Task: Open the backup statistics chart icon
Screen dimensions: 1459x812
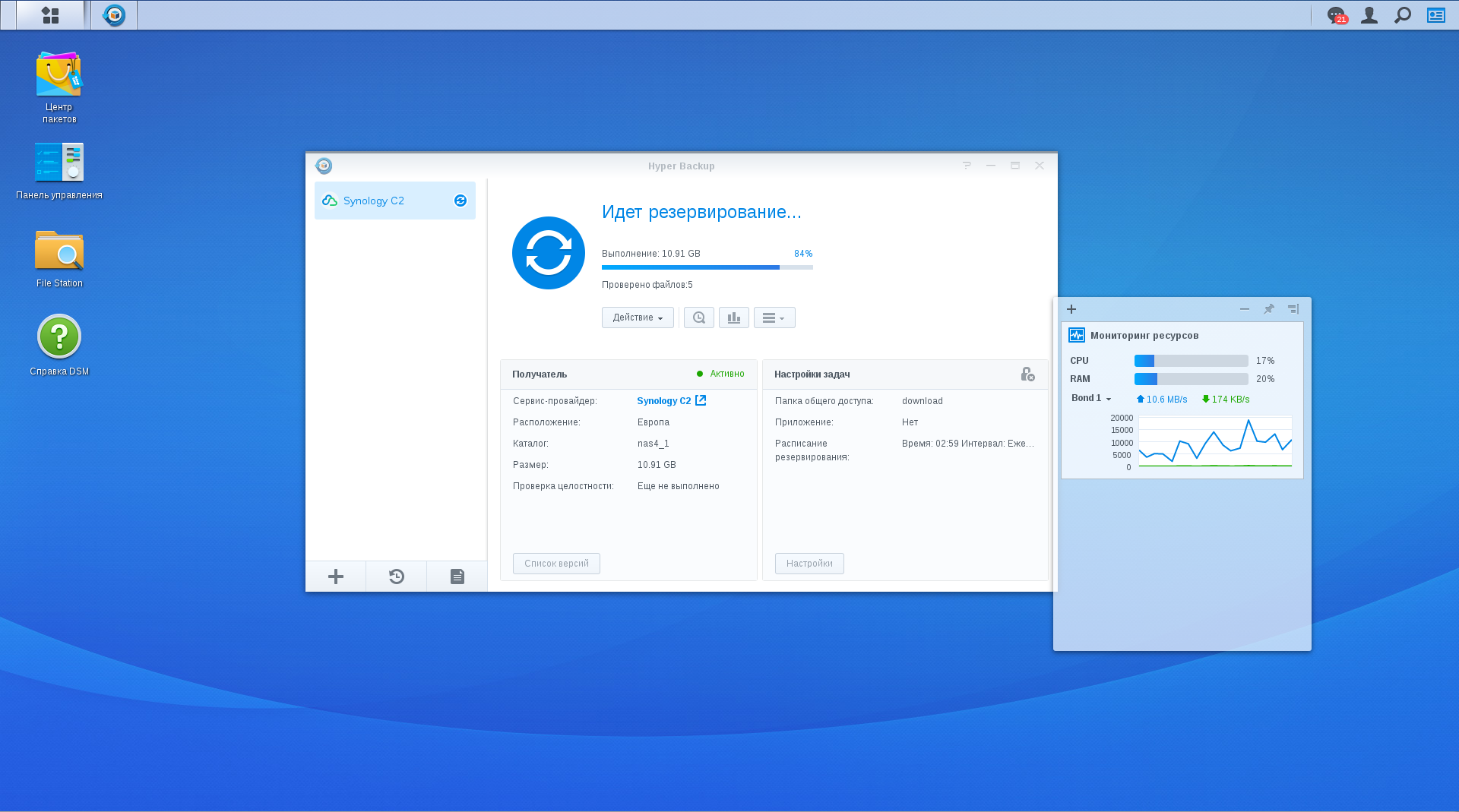Action: [x=734, y=318]
